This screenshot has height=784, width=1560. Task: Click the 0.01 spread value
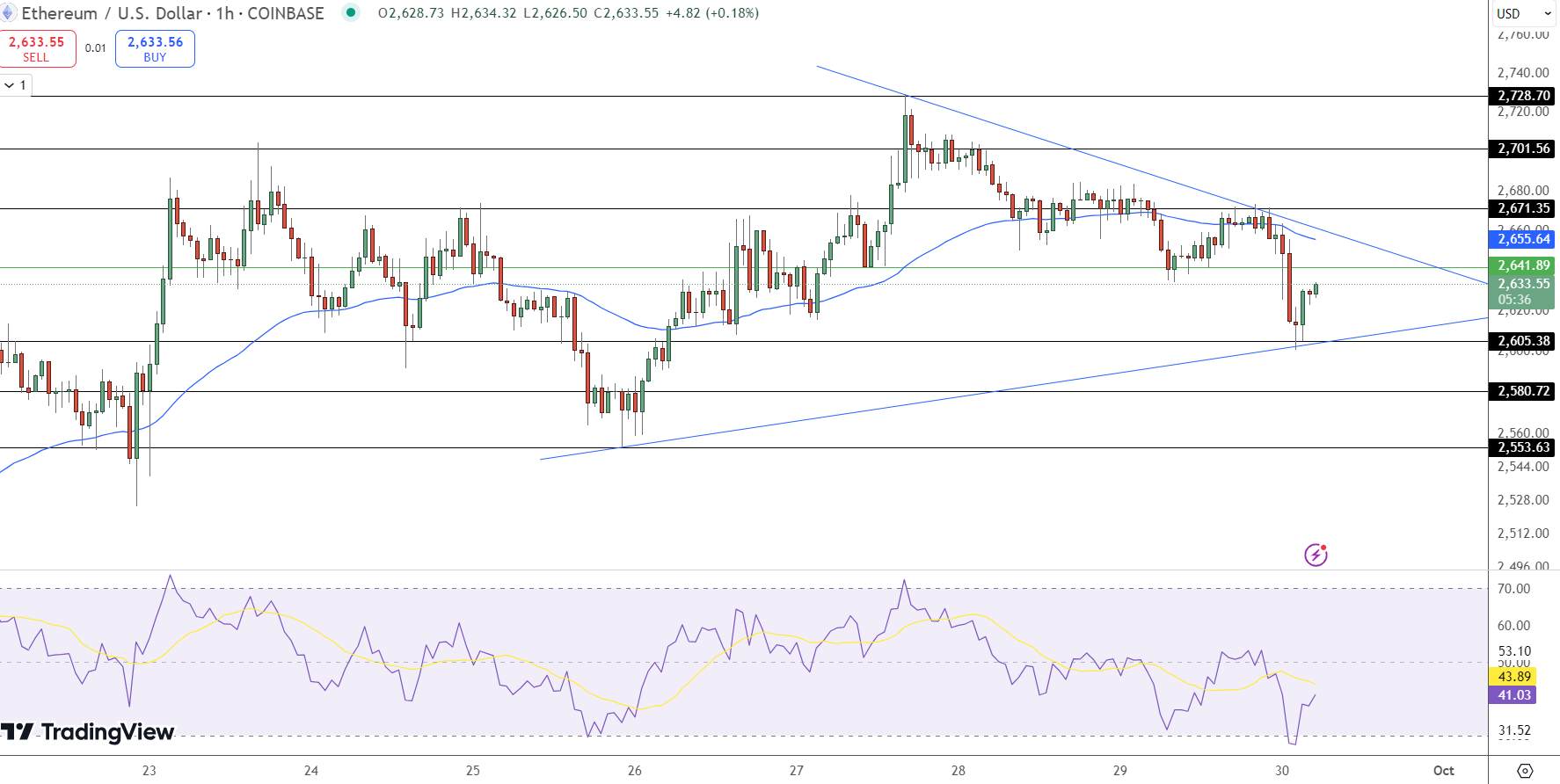(96, 48)
